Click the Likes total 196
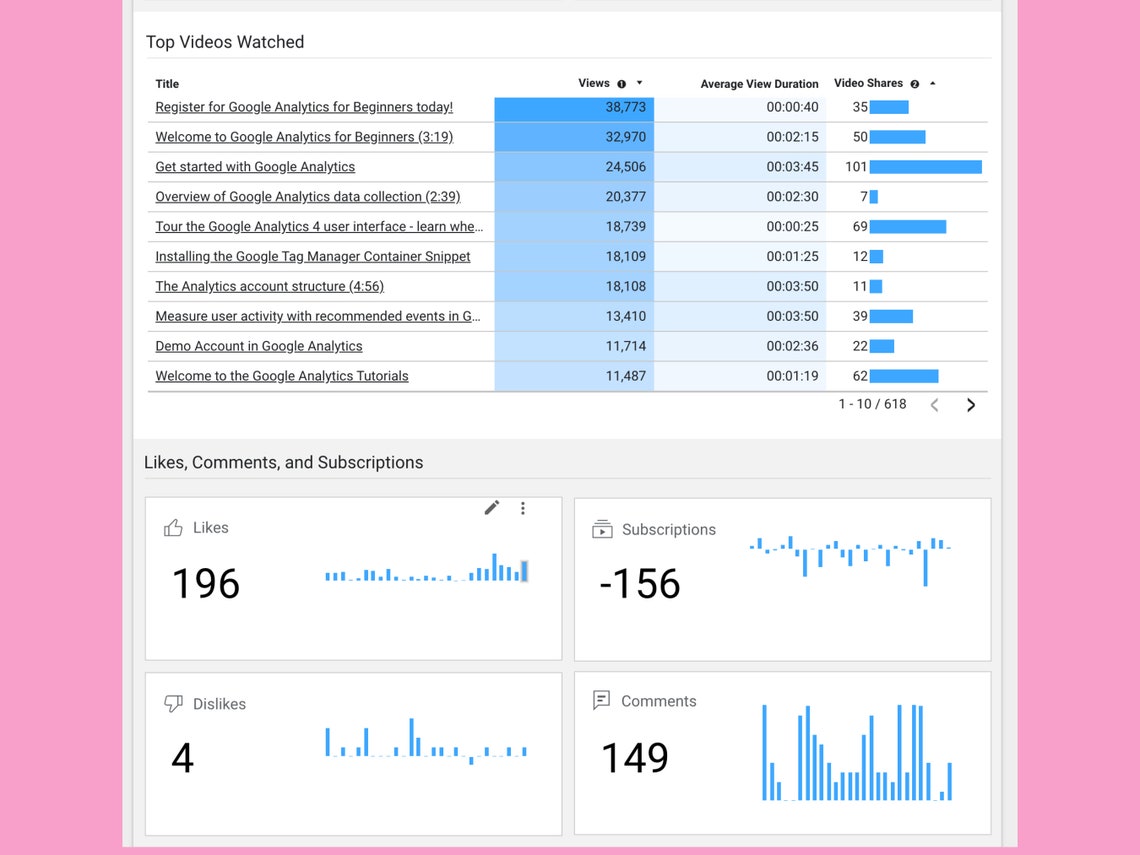This screenshot has height=855, width=1140. (206, 583)
